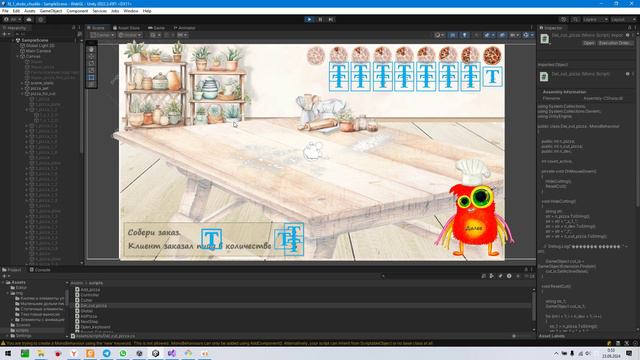The height and width of the screenshot is (360, 640).
Task: Click the Open button in Inspector
Action: tap(588, 43)
